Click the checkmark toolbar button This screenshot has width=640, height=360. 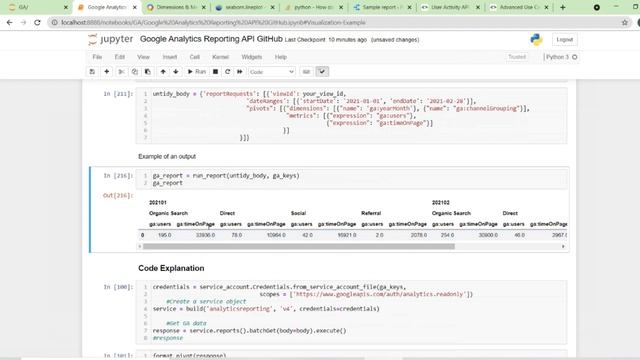coord(322,72)
